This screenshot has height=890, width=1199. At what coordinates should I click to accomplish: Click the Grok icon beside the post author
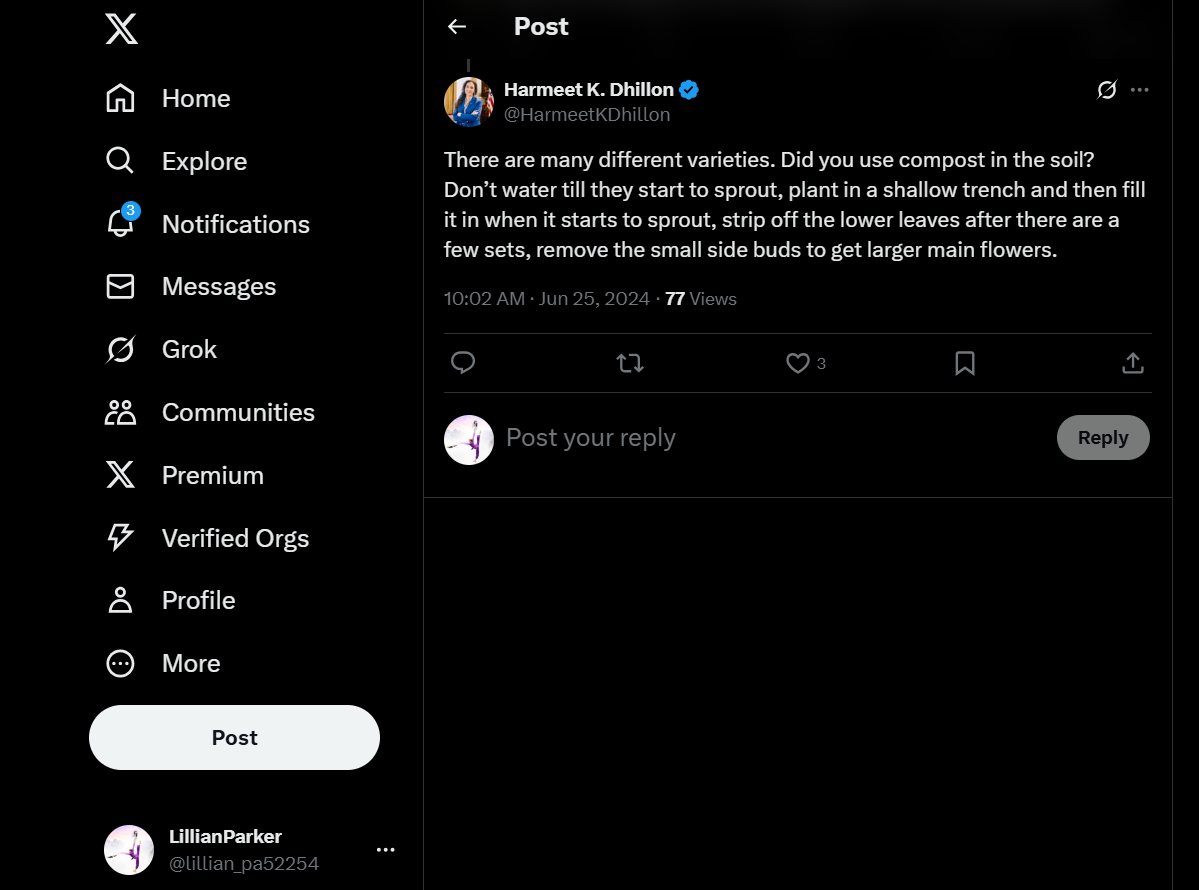(1106, 90)
